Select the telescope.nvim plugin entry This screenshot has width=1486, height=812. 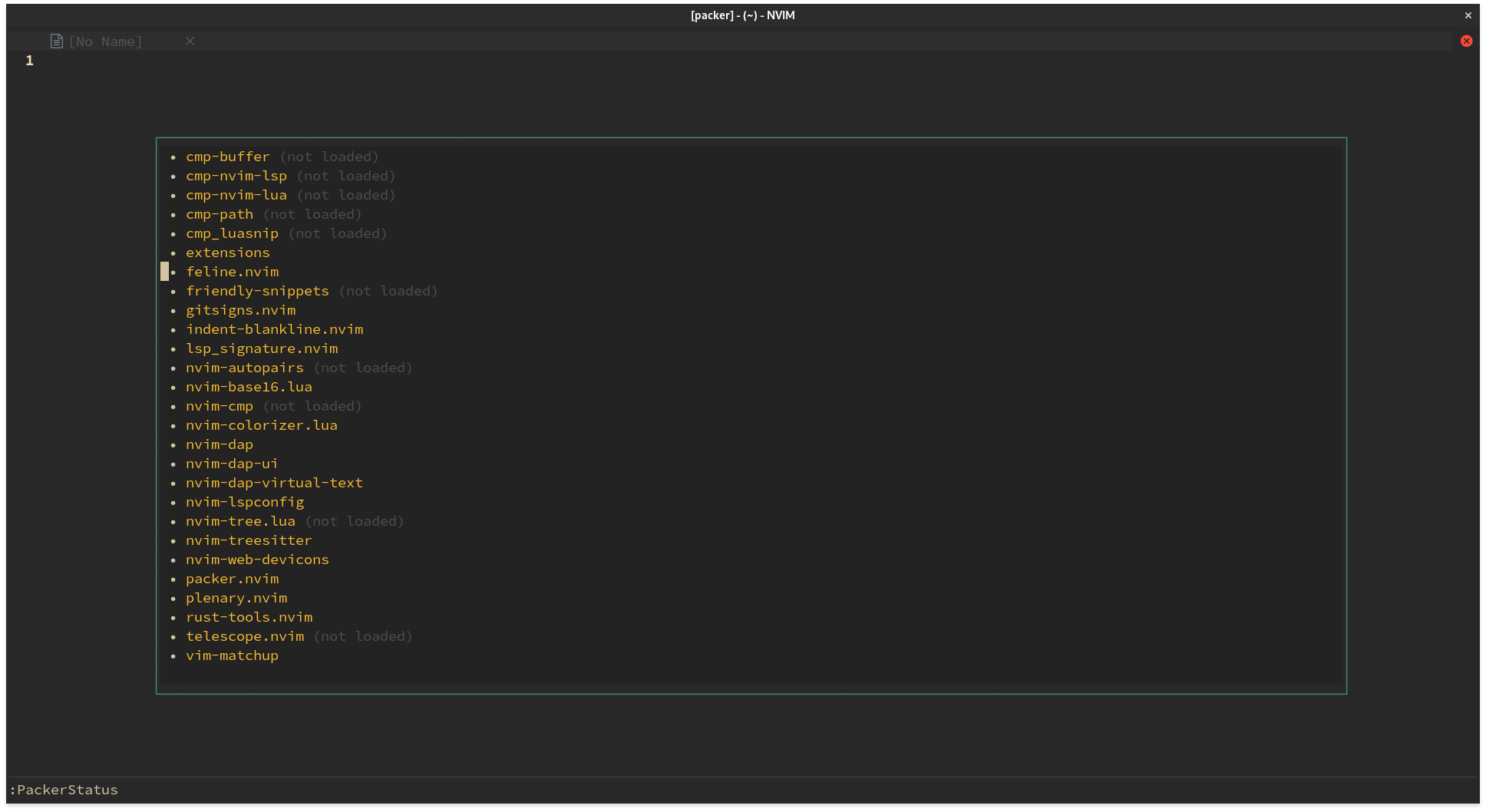pos(245,636)
